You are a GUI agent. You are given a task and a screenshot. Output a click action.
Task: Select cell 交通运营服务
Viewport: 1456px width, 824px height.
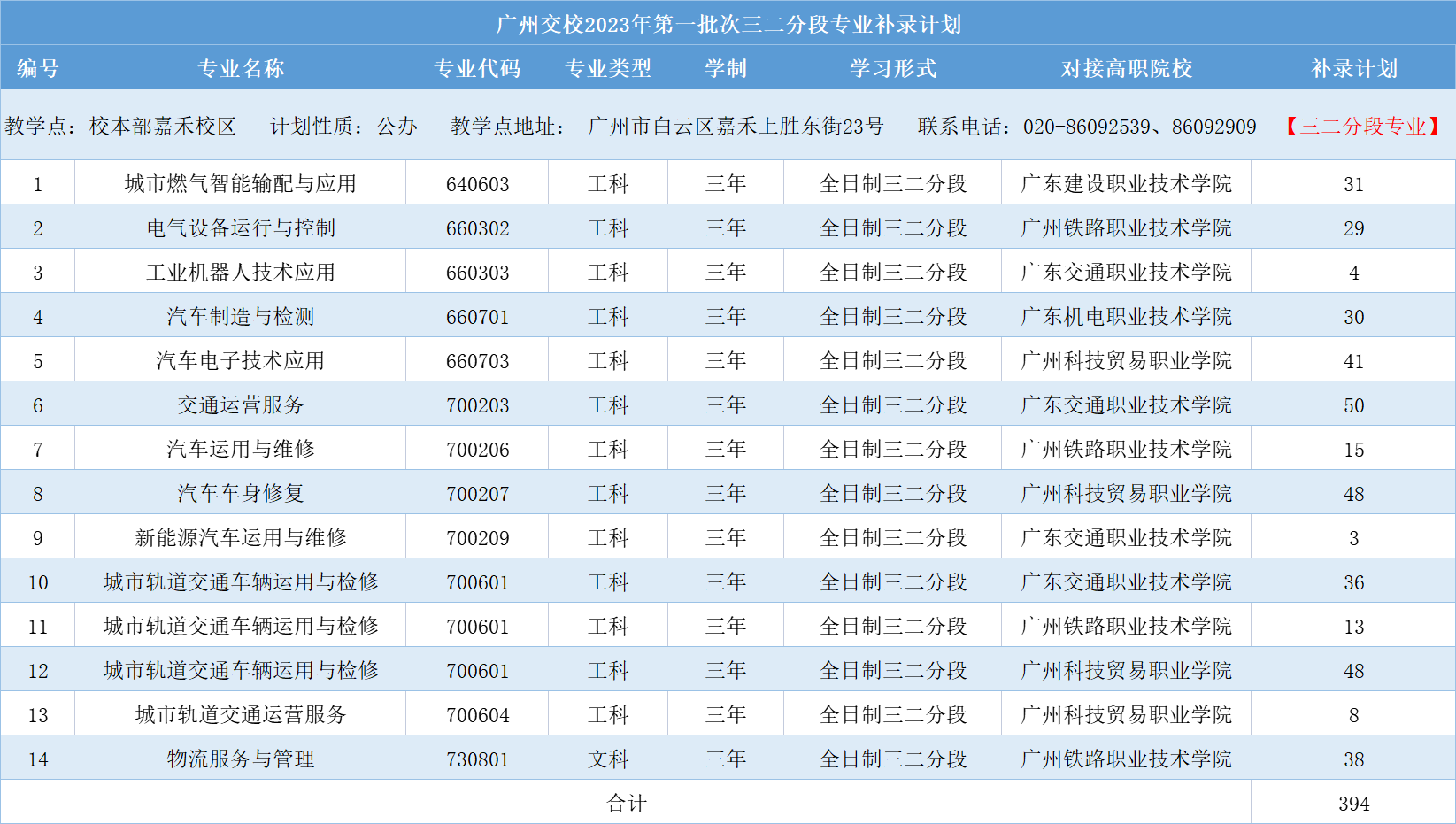pyautogui.click(x=241, y=404)
